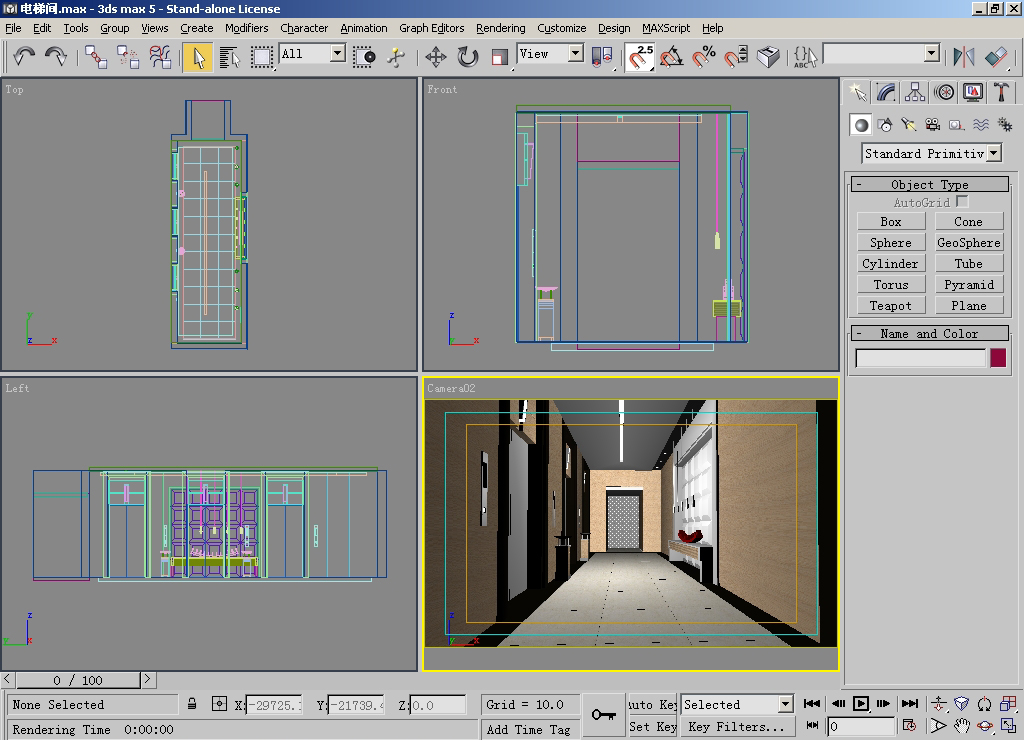This screenshot has width=1024, height=740.
Task: Open the Rendering menu
Action: (x=500, y=28)
